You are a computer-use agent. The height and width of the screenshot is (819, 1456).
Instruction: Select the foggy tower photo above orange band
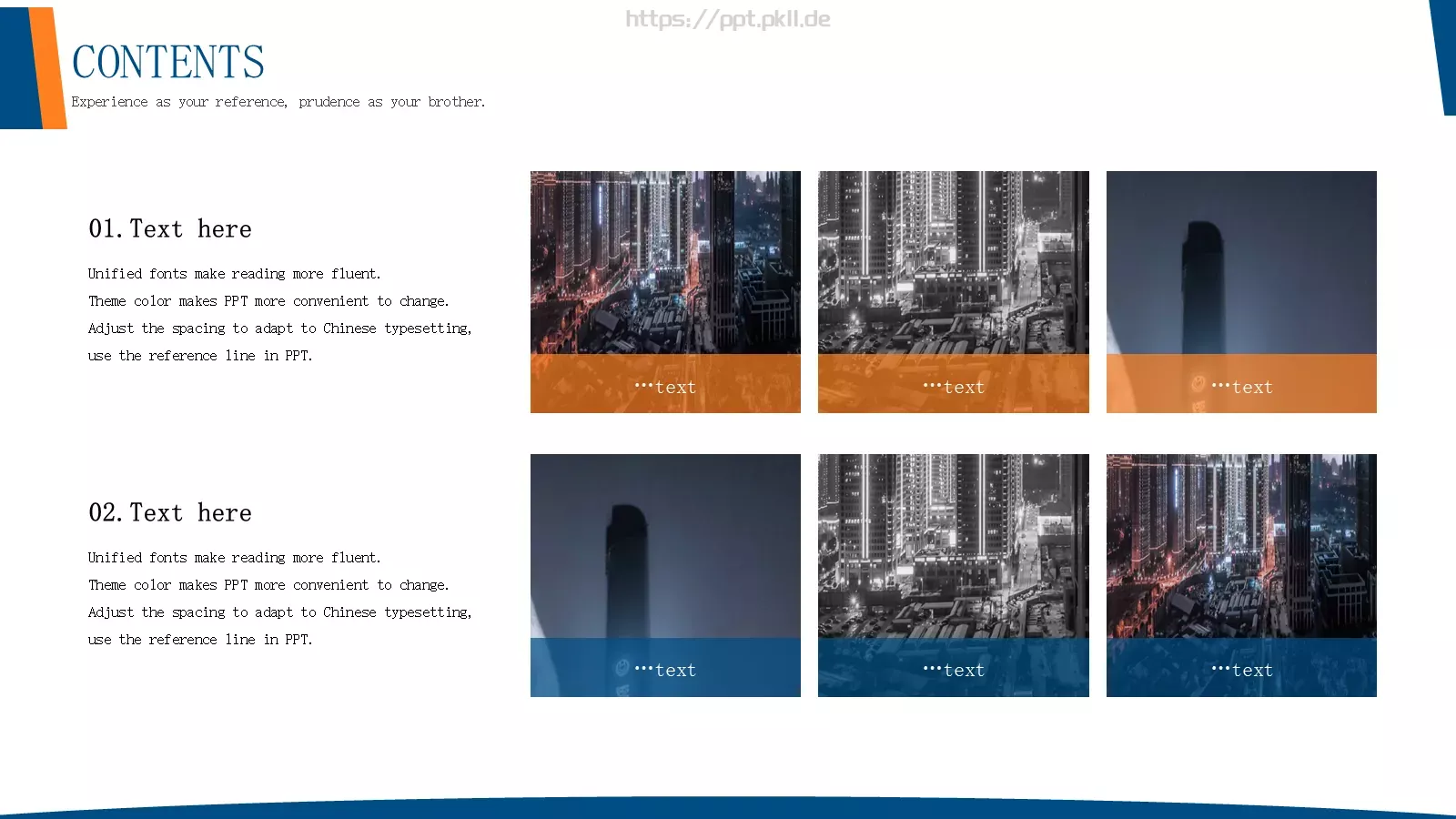1241,262
